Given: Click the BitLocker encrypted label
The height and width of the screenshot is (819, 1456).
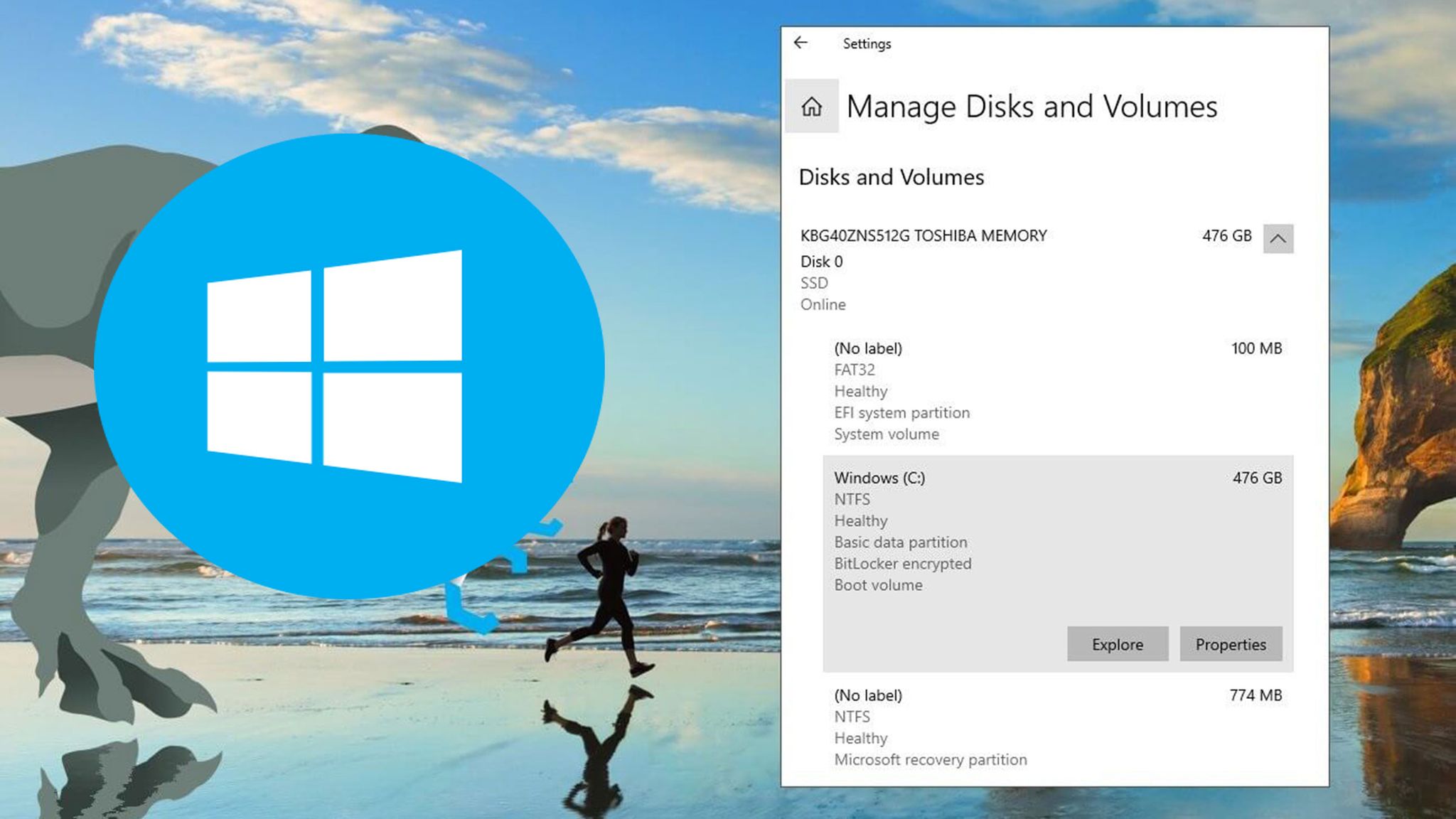Looking at the screenshot, I should pyautogui.click(x=903, y=564).
